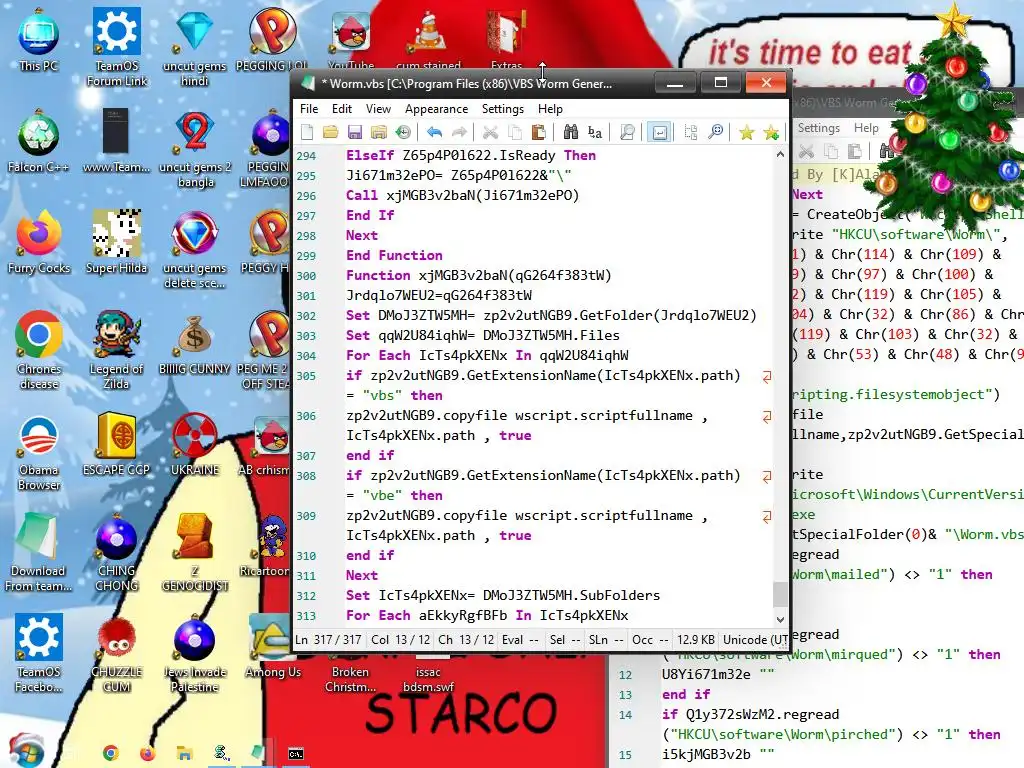Viewport: 1024px width, 768px height.
Task: Select 'Broken Christm...' desktop icon
Action: click(351, 679)
